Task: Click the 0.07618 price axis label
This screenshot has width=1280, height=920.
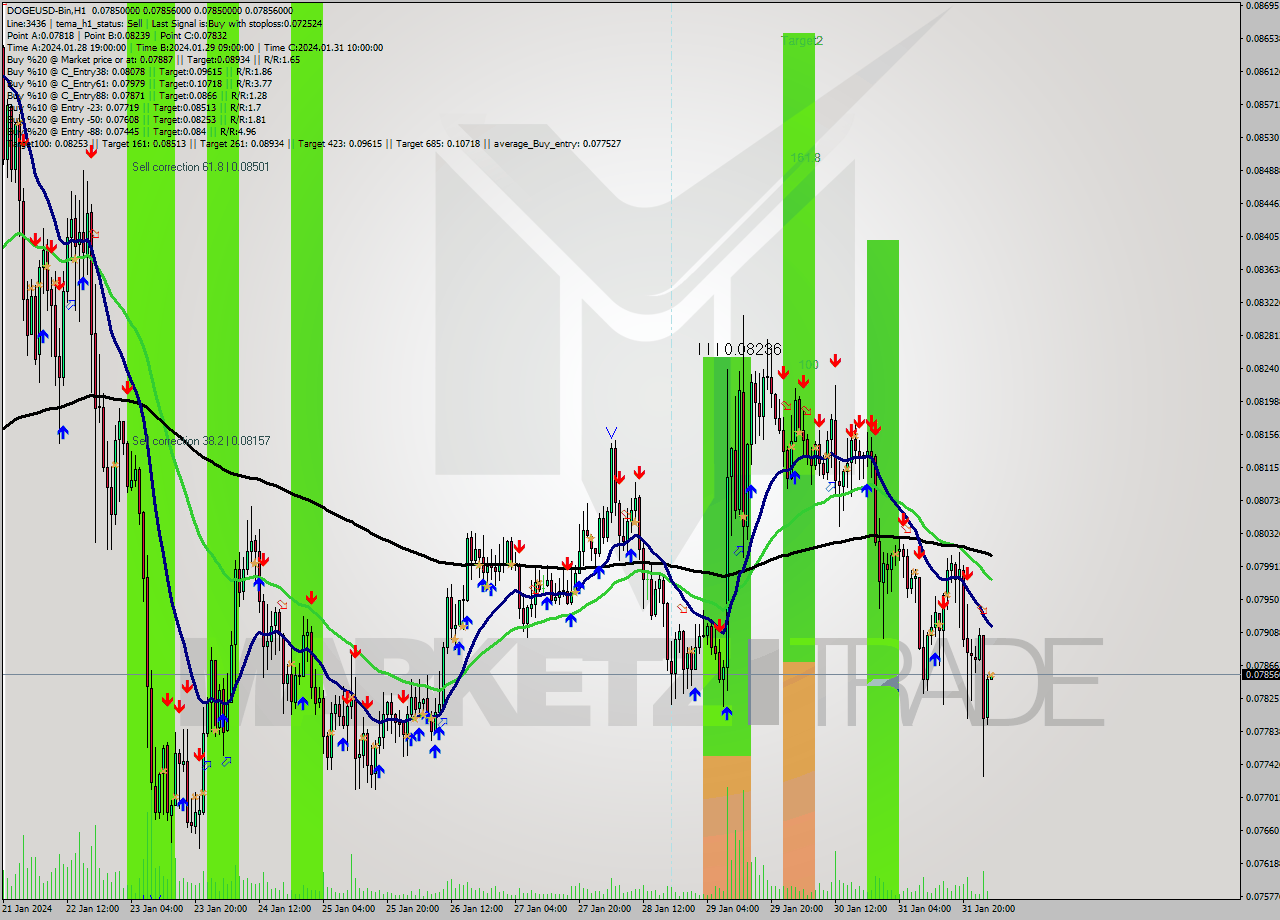Action: tap(1262, 863)
